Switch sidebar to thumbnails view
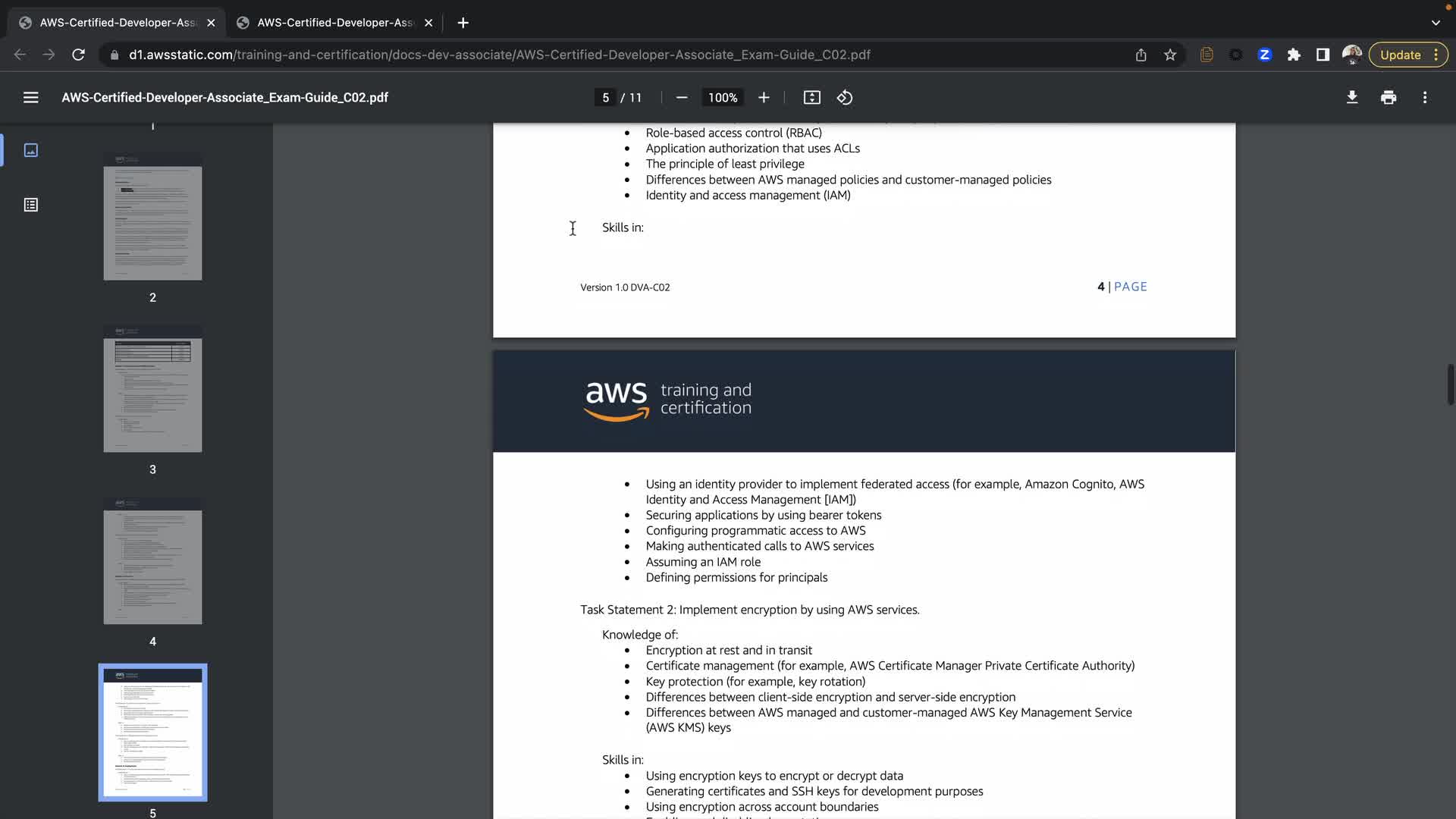1456x819 pixels. (30, 150)
